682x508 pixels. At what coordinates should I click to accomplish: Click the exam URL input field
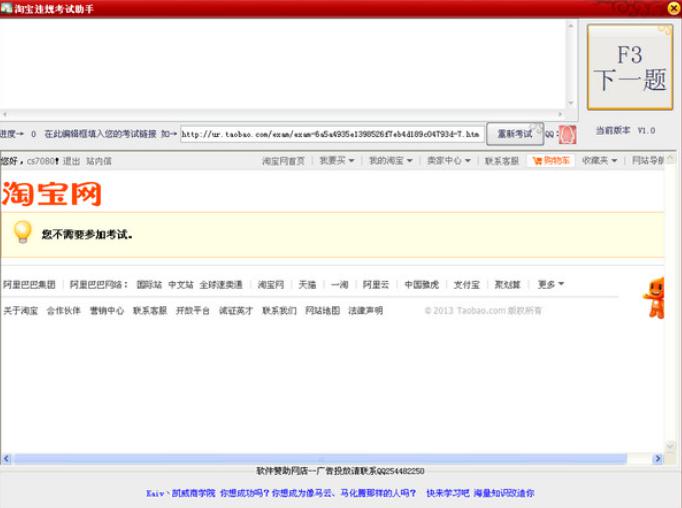[332, 134]
